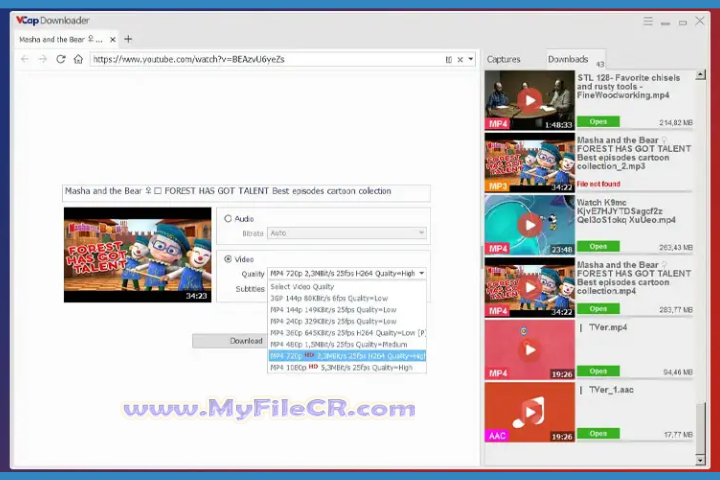Choose MP4 1080p HD 5,3MBit/s option
The width and height of the screenshot is (720, 480).
347,367
